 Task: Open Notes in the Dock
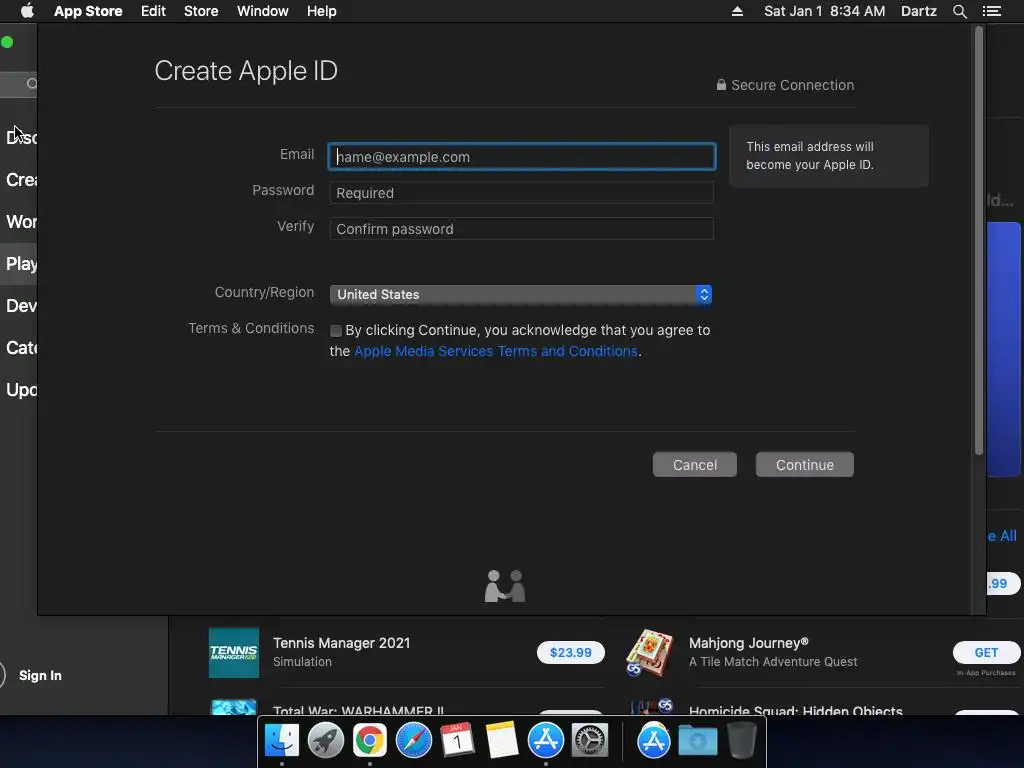pos(501,741)
